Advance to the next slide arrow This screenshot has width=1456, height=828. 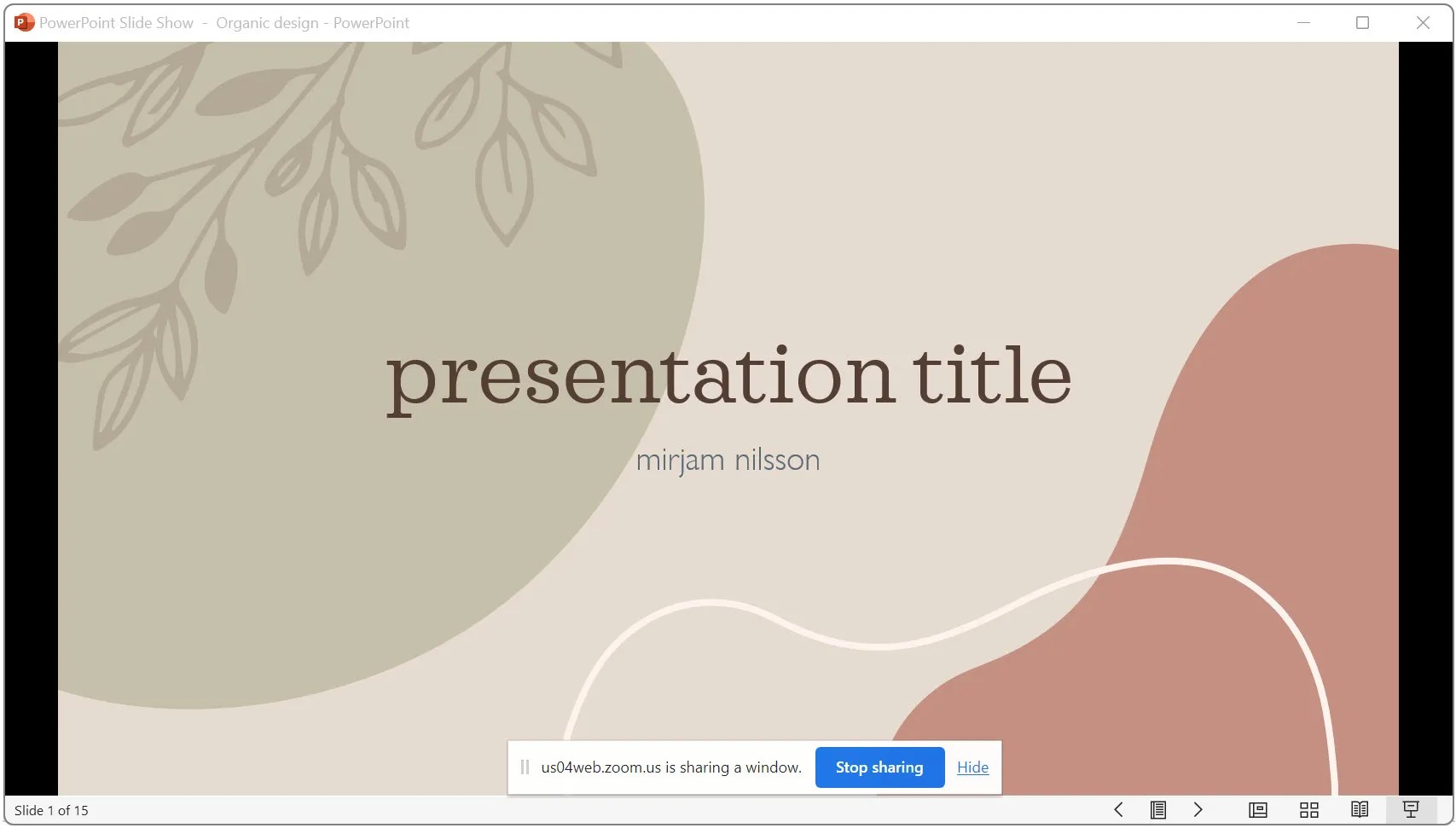(1198, 810)
